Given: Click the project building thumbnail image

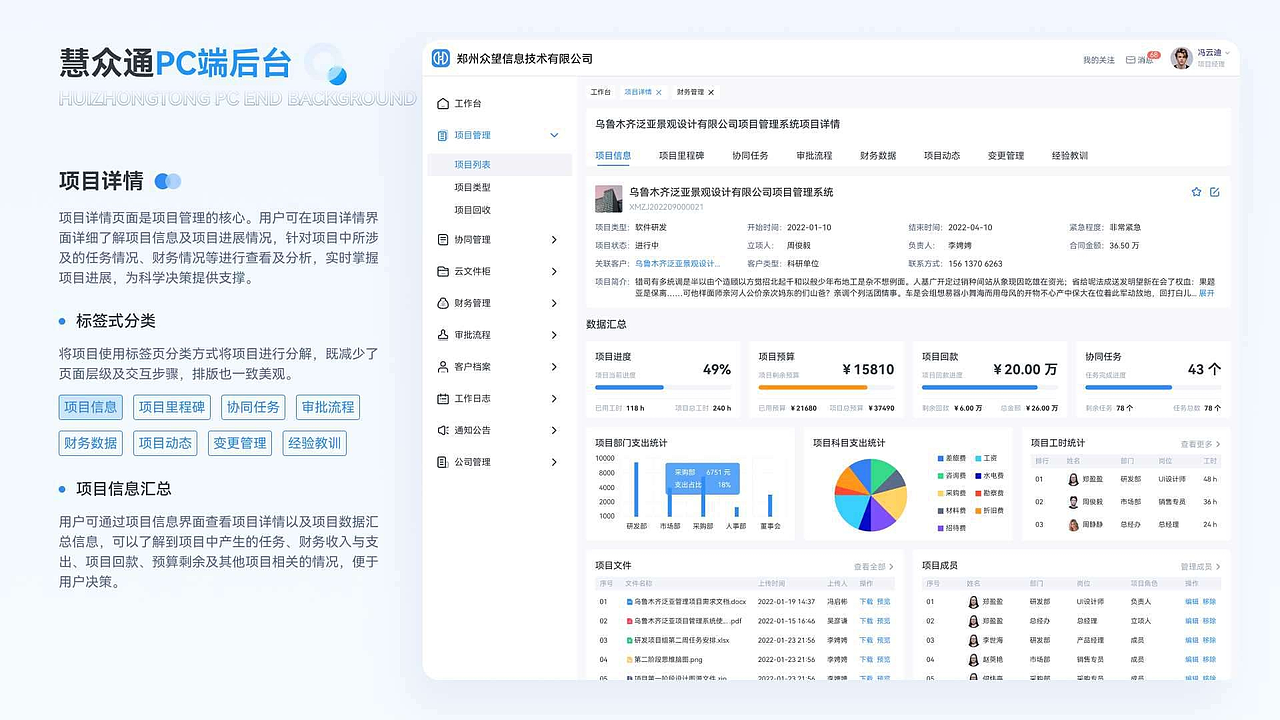Looking at the screenshot, I should coord(608,198).
